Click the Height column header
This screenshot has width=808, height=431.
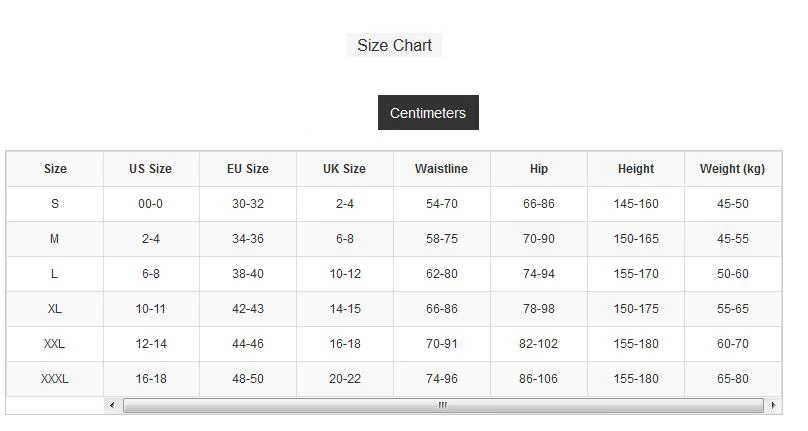(x=636, y=169)
